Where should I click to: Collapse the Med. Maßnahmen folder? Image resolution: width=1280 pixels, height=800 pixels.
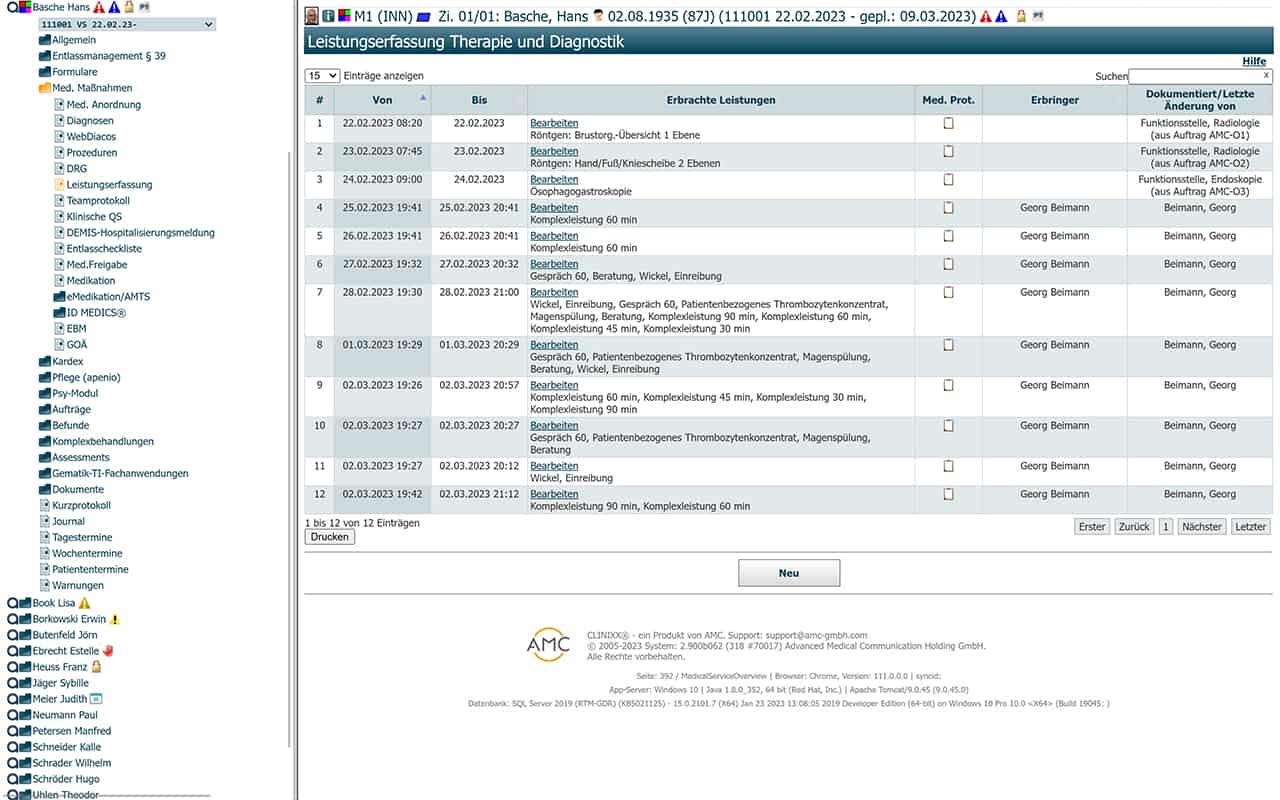click(45, 88)
